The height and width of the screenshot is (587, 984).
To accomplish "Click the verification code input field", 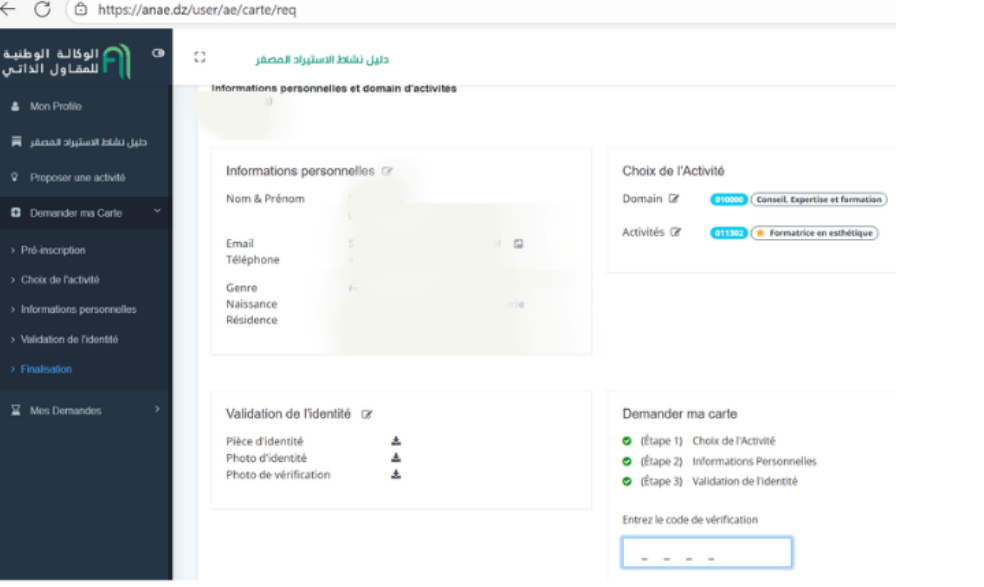I will (x=706, y=553).
